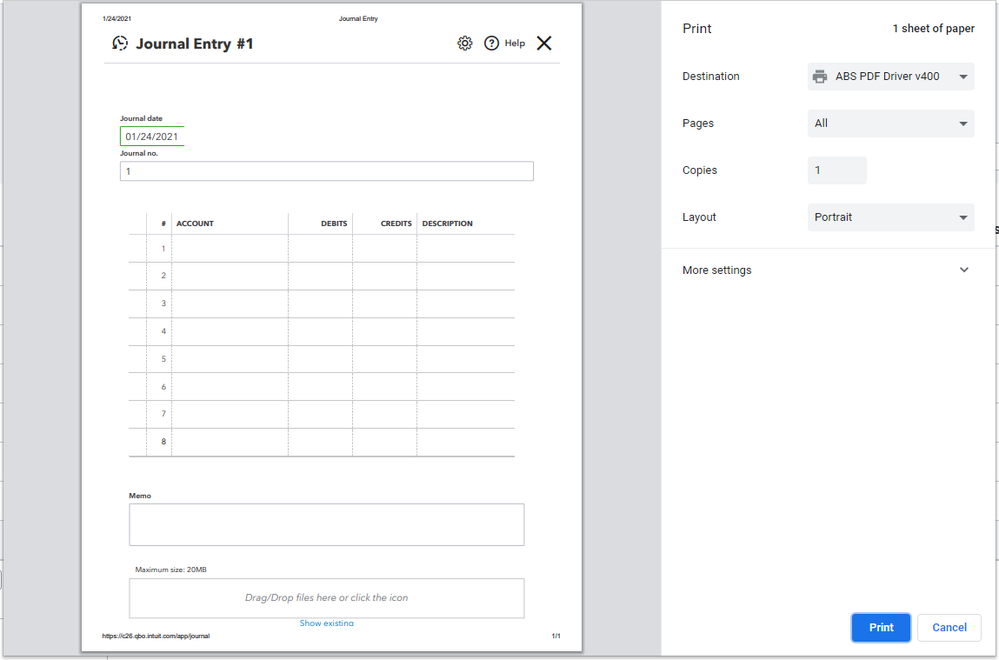The image size is (999, 660).
Task: Click the DESCRIPTION column header
Action: pyautogui.click(x=447, y=224)
